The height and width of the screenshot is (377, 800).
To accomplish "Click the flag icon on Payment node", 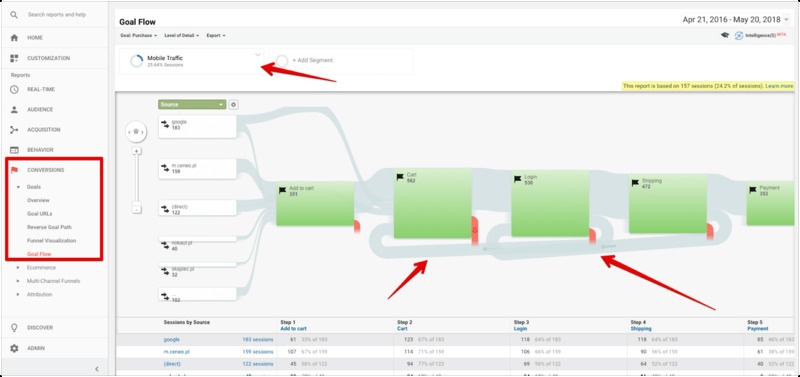I will [x=753, y=190].
